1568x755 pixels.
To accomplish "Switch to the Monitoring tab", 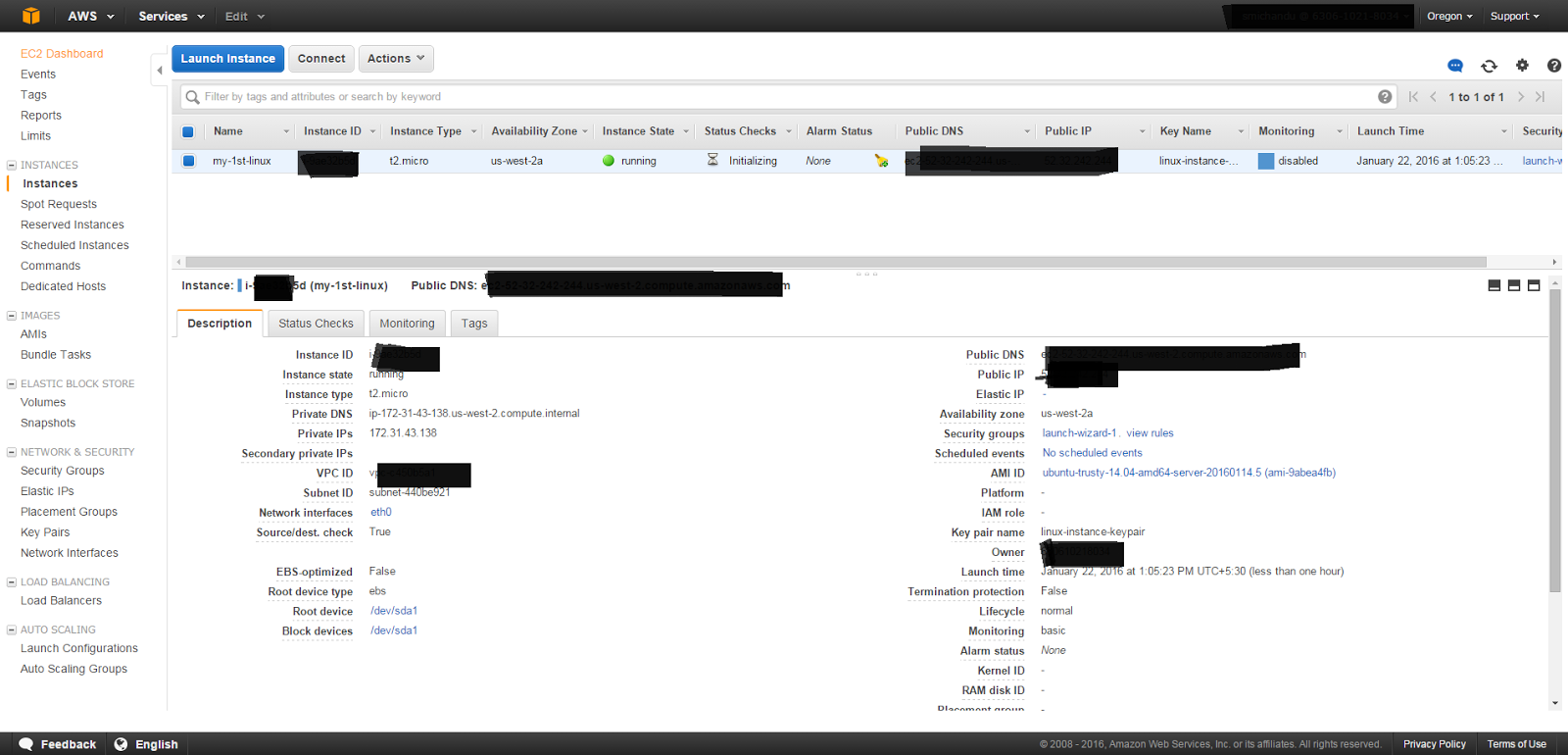I will pyautogui.click(x=407, y=324).
